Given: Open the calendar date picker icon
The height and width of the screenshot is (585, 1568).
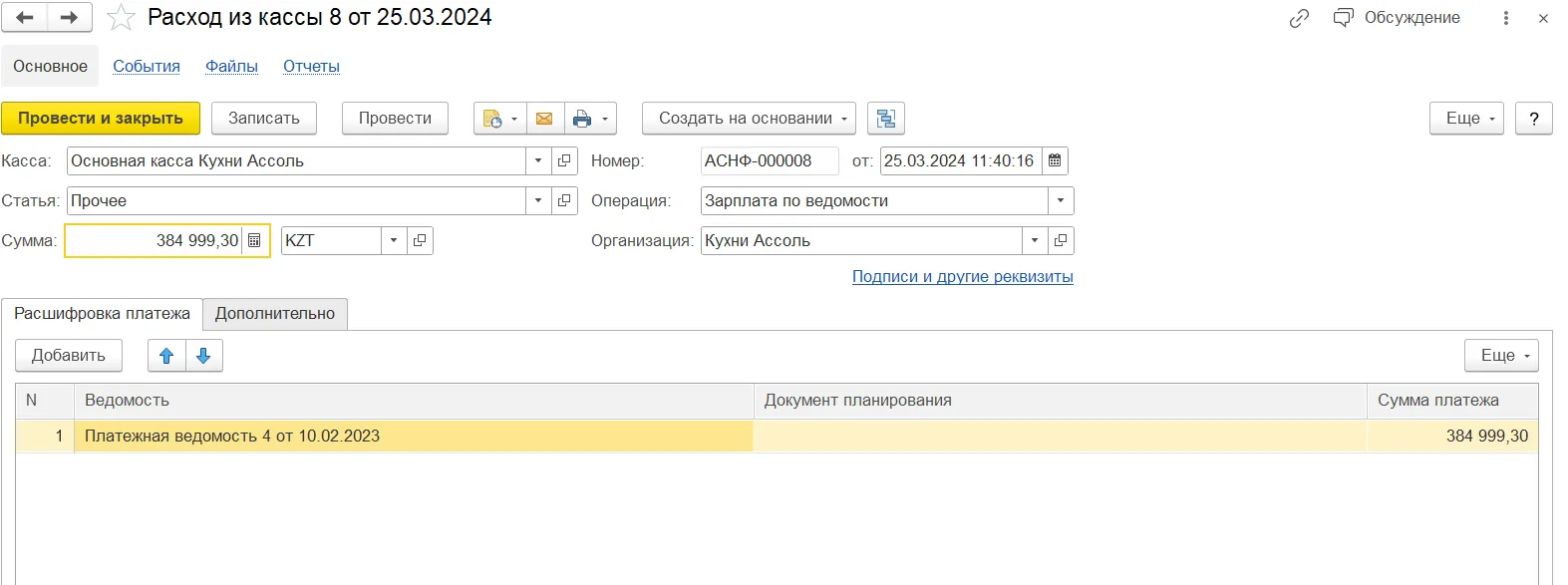Looking at the screenshot, I should click(1055, 160).
